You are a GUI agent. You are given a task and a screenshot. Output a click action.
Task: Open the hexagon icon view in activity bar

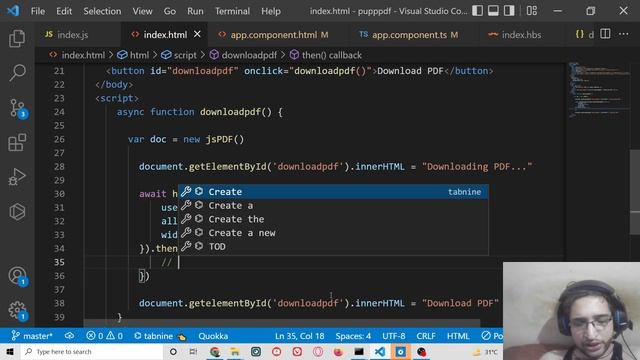pos(17,211)
